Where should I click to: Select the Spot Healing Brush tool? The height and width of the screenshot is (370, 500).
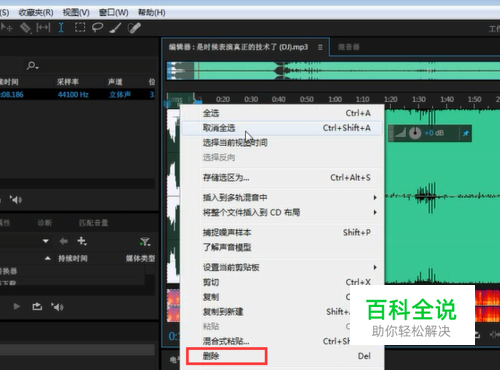tap(134, 28)
